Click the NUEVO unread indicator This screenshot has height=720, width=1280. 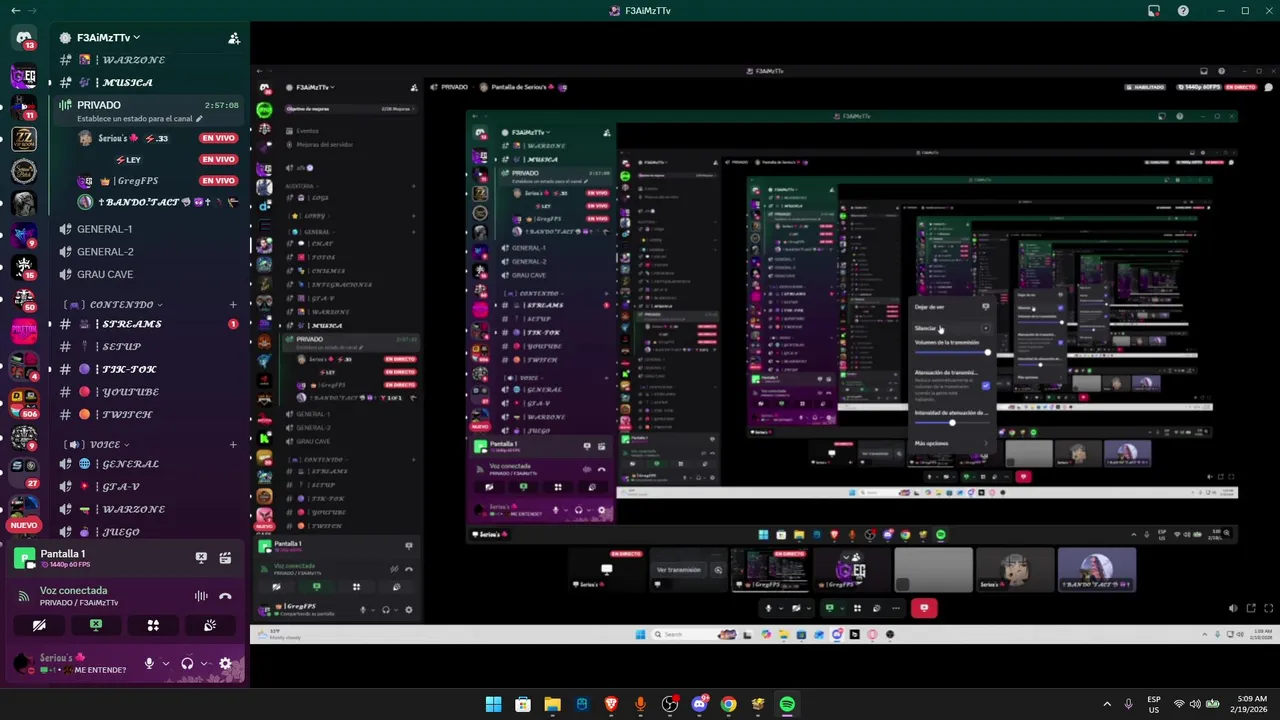(x=24, y=525)
